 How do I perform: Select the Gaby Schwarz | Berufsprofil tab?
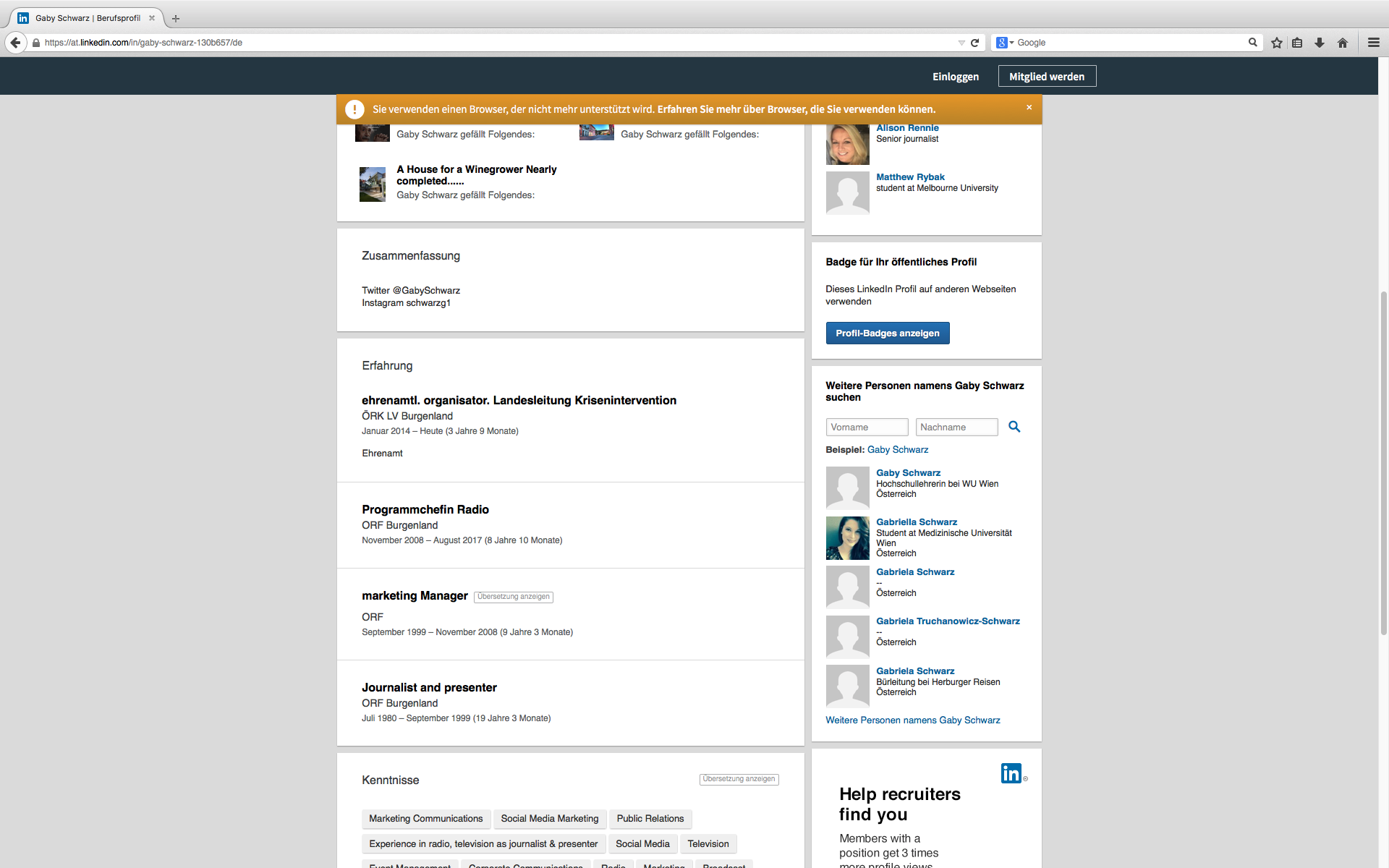tap(88, 18)
